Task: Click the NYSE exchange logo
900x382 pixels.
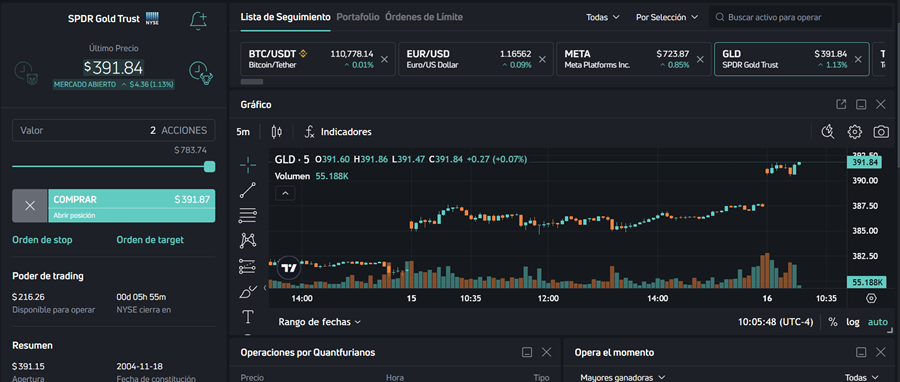Action: pos(152,17)
